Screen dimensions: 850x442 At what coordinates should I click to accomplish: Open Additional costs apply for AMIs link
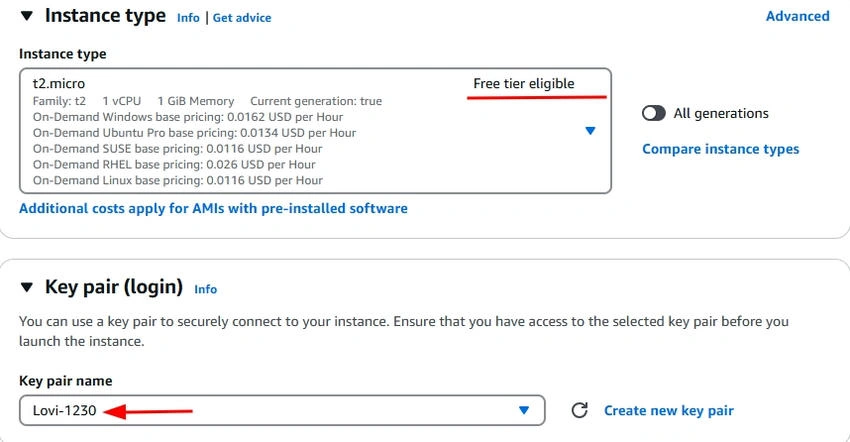point(214,208)
